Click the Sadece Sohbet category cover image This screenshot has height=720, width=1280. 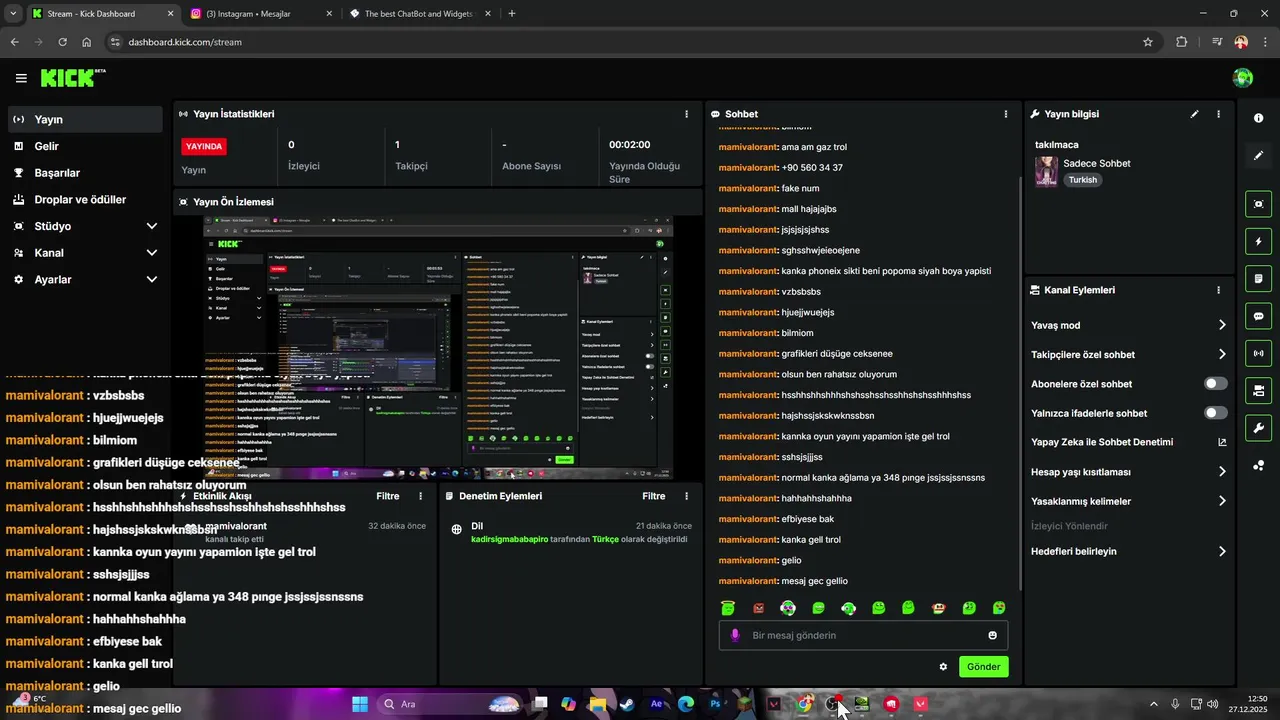1046,171
